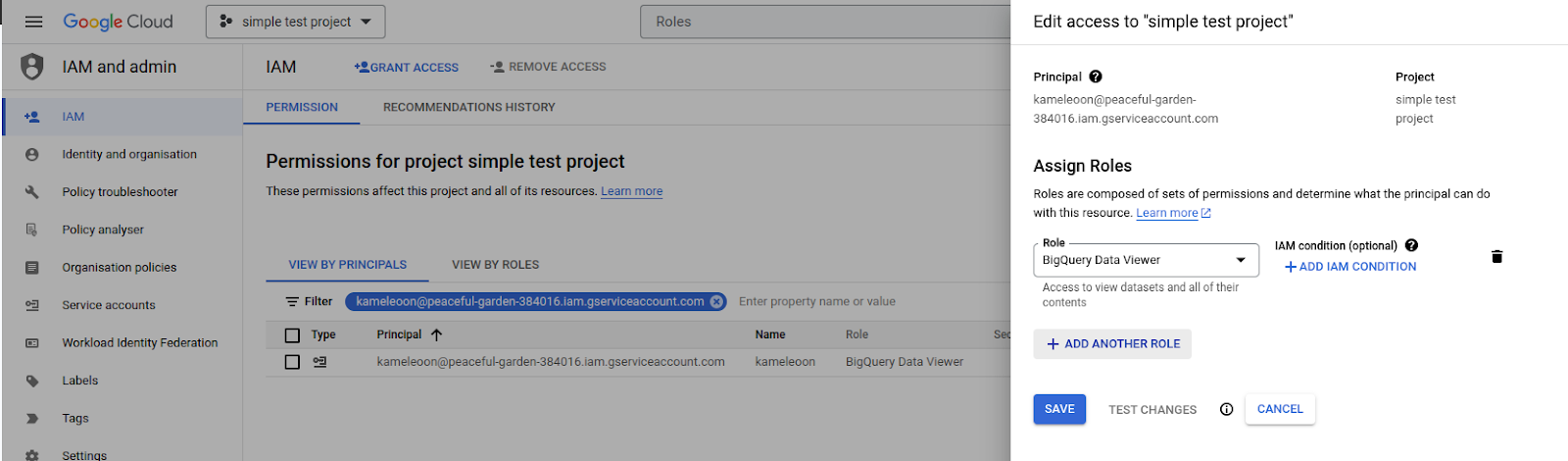The image size is (1568, 461).
Task: Click the Identity and organisation icon
Action: point(32,155)
